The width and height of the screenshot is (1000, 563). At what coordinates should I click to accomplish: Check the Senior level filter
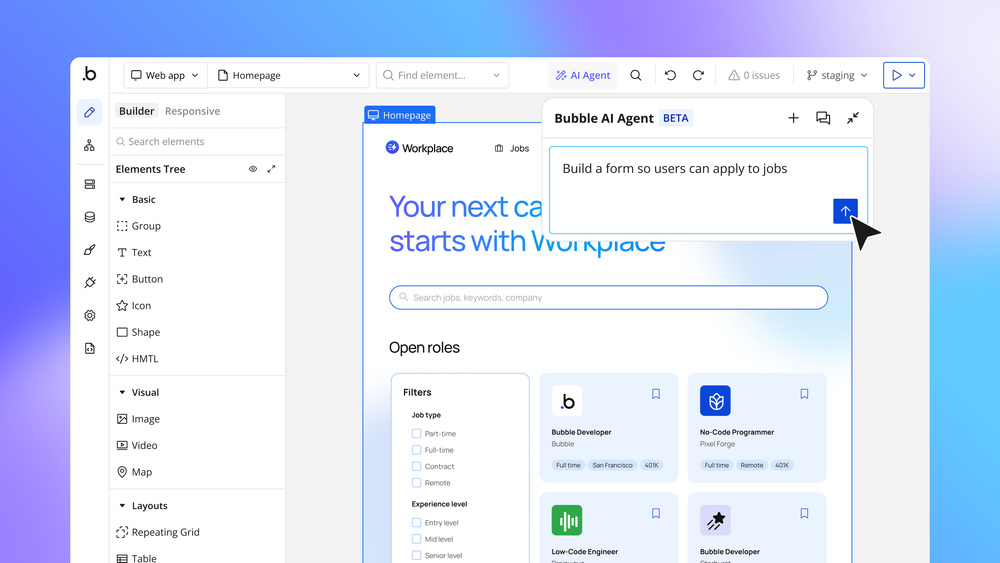click(416, 555)
